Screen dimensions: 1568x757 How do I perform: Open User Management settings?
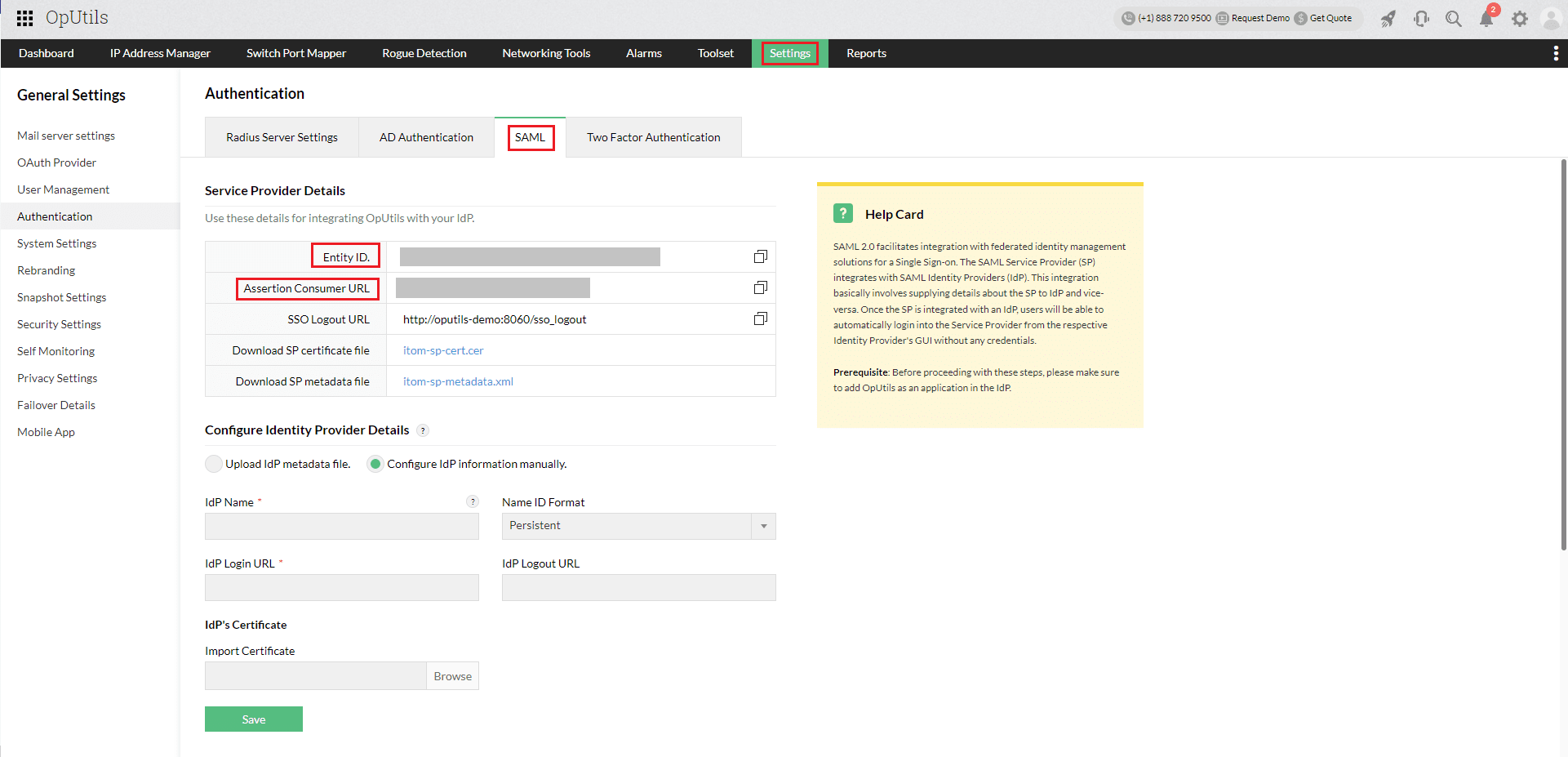[63, 189]
